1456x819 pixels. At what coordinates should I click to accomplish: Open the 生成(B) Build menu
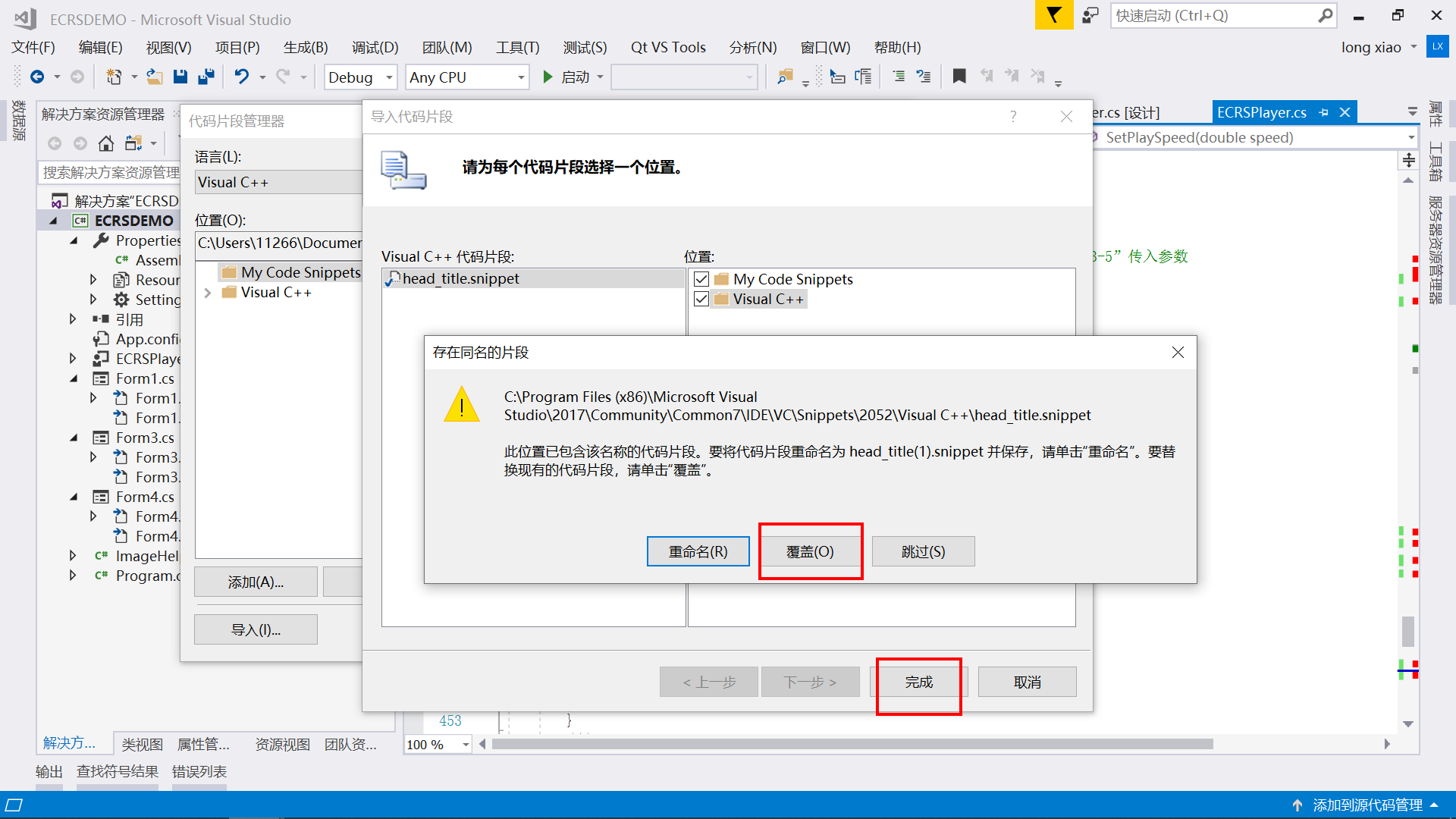click(x=305, y=47)
